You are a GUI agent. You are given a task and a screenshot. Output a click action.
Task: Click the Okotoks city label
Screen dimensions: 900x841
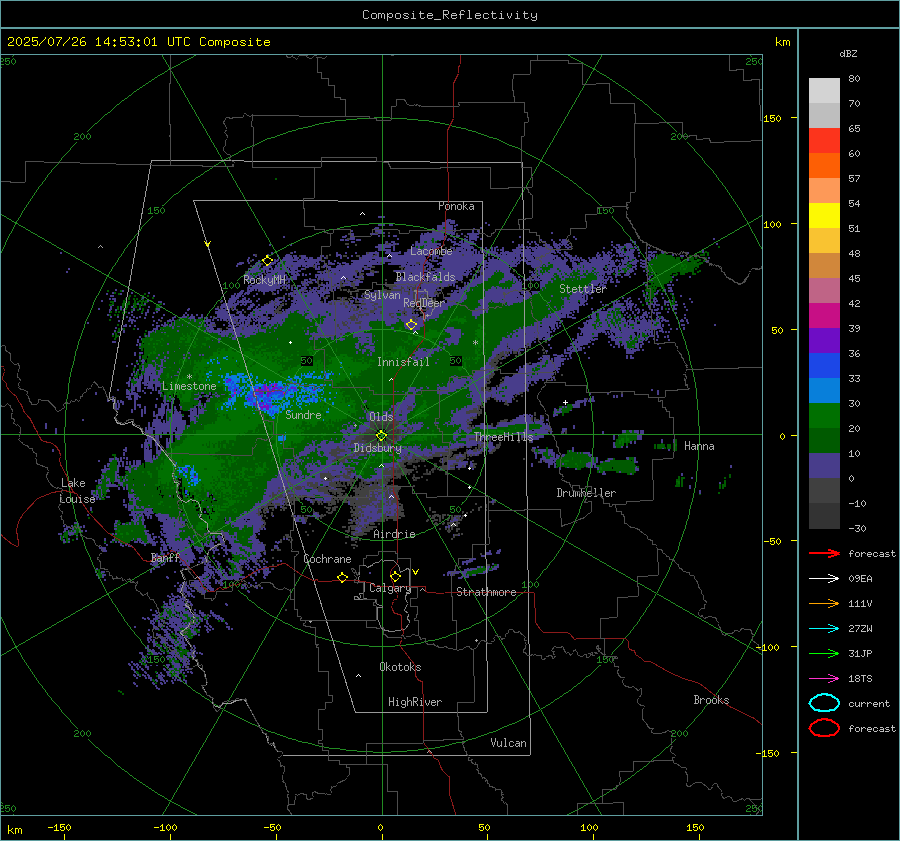400,667
